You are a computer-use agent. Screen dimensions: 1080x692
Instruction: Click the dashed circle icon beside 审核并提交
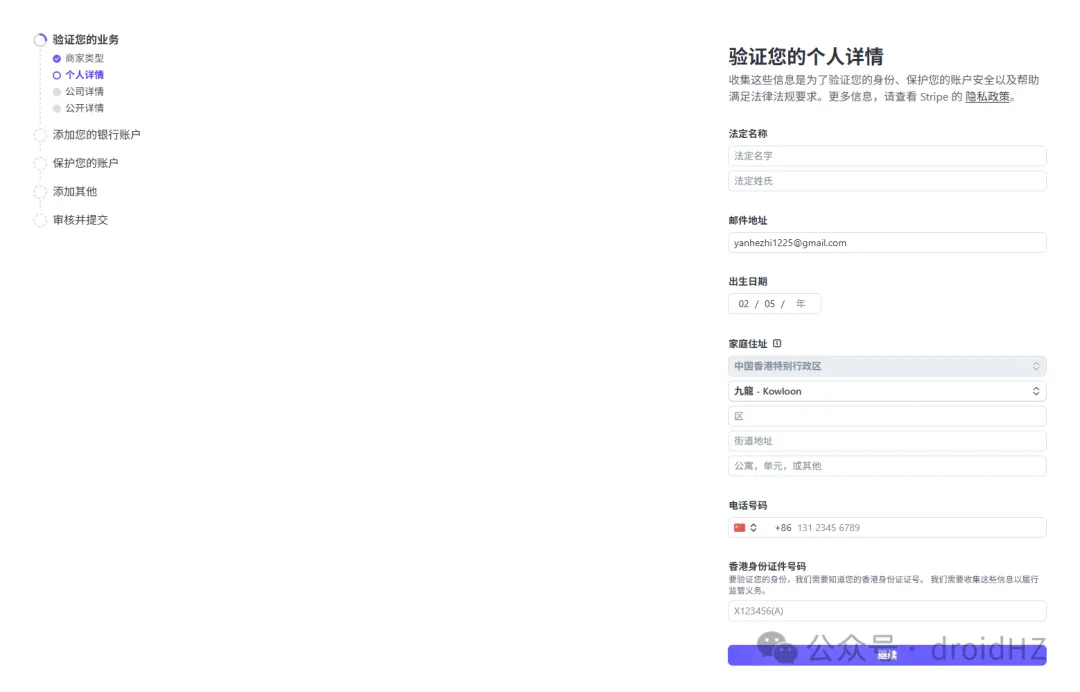[40, 220]
